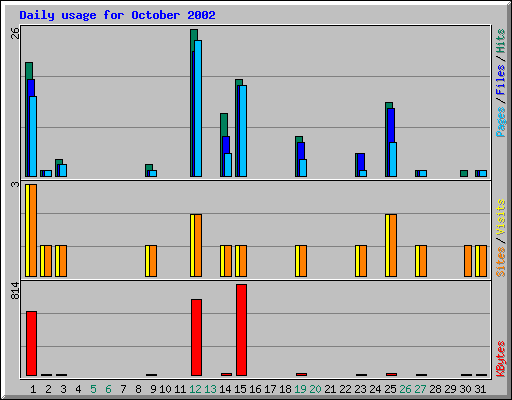Click day label '15' on the x-axis
The height and width of the screenshot is (400, 512).
[x=240, y=389]
